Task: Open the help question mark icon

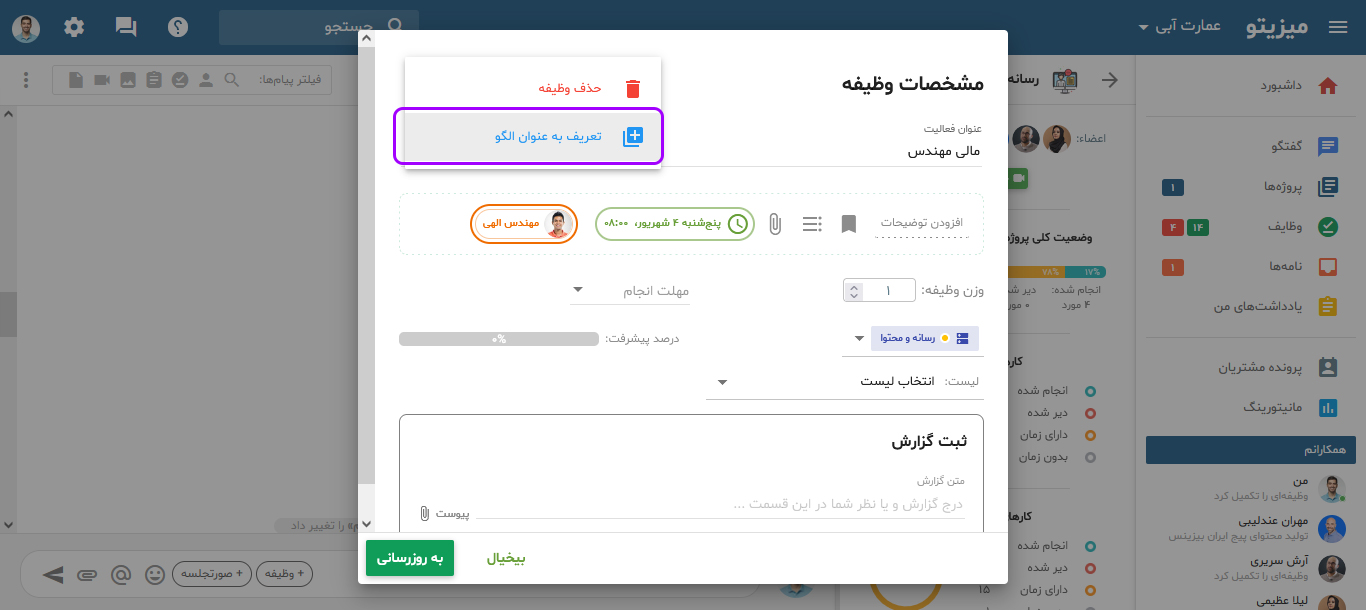Action: pos(178,27)
